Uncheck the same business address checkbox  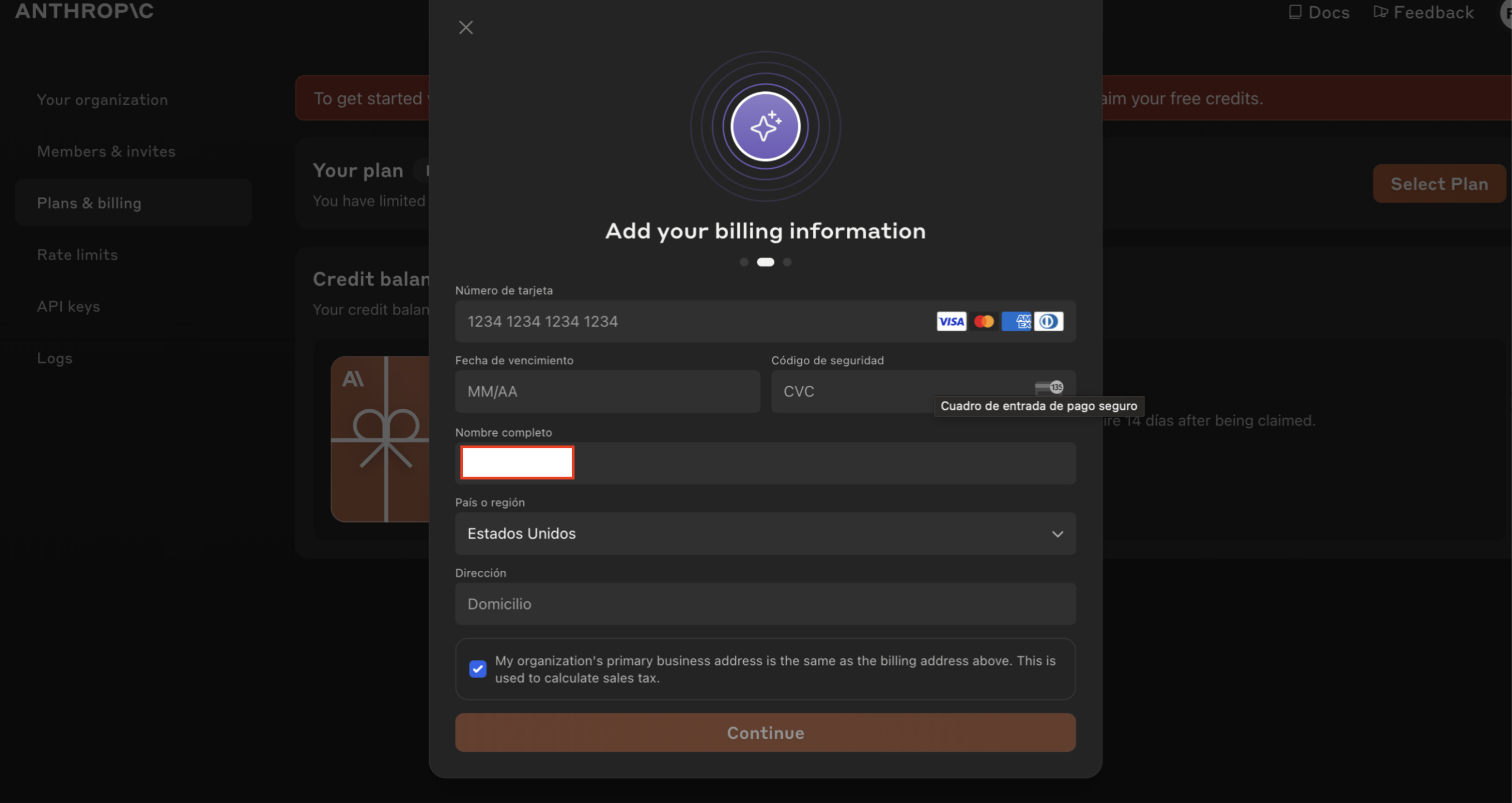point(478,669)
